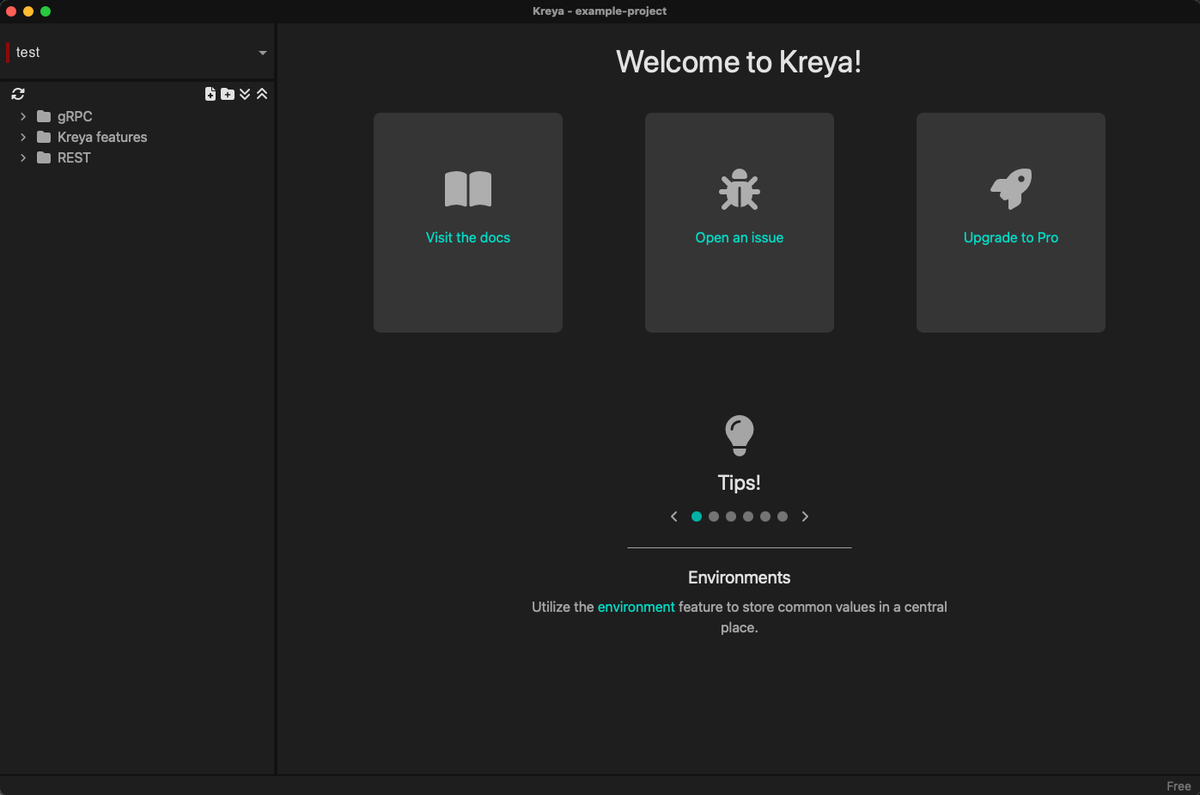Refresh the operations tree

click(17, 93)
